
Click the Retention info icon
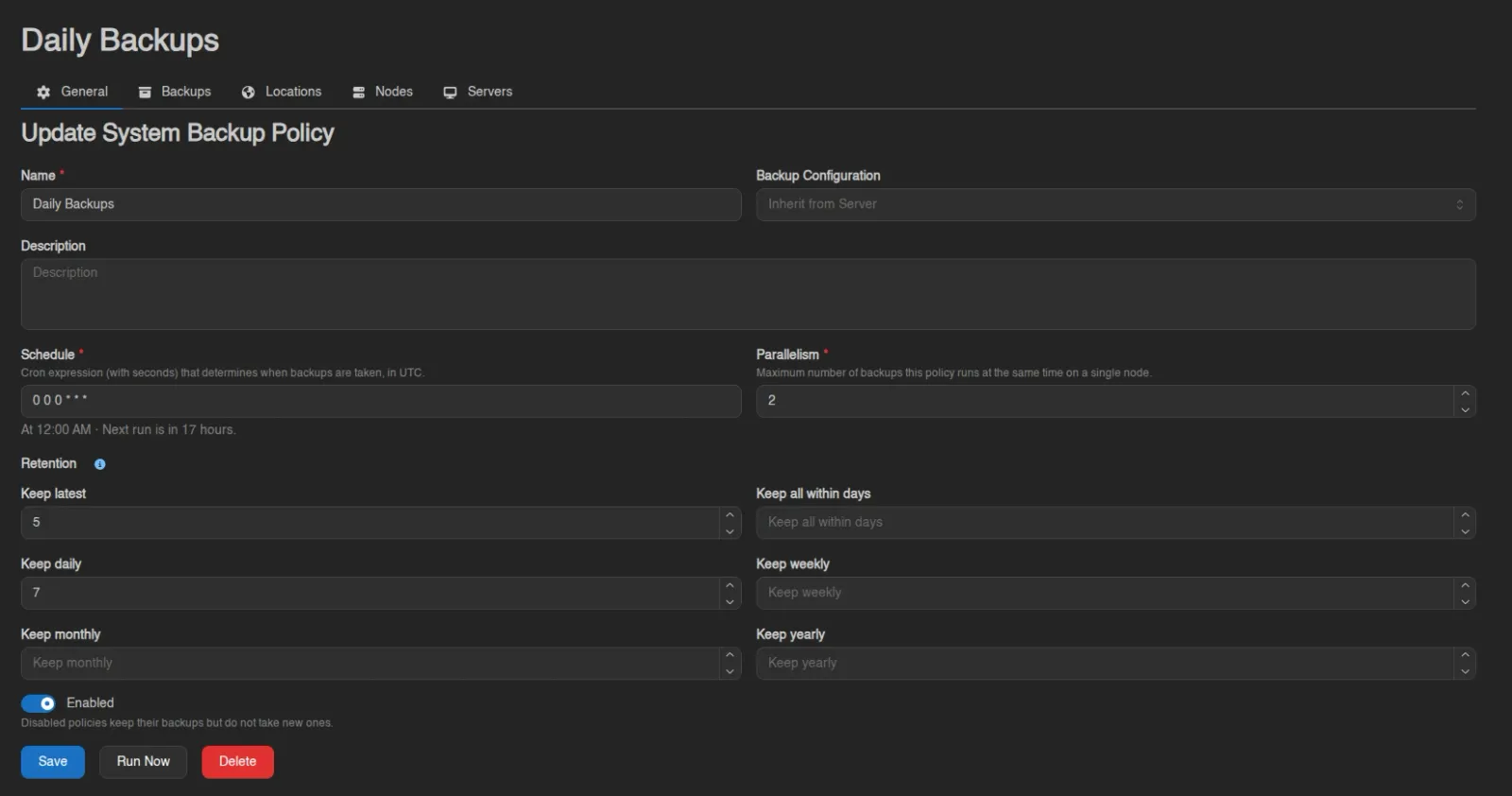pyautogui.click(x=100, y=464)
